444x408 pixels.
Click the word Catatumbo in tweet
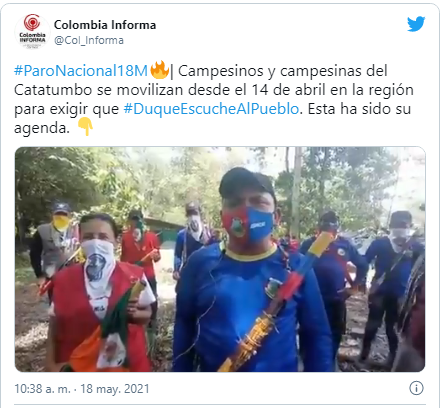pyautogui.click(x=53, y=90)
